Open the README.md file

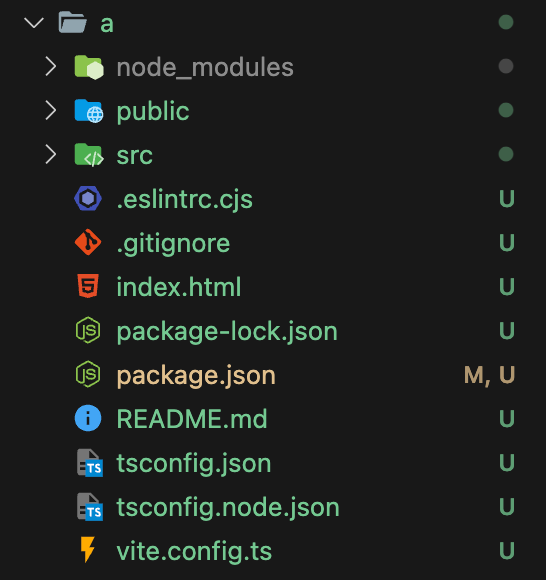click(x=192, y=419)
